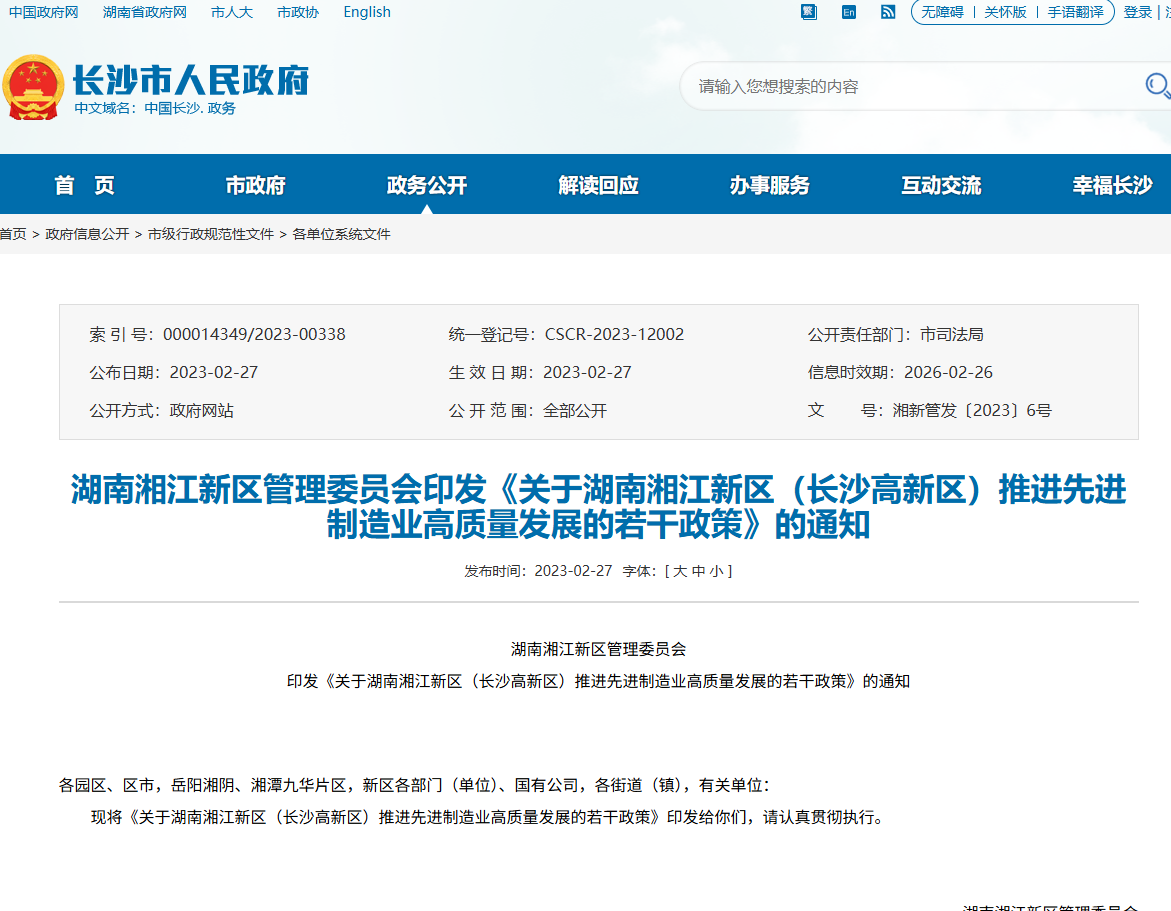Switch to 政务公开 navigation tab

coord(424,184)
